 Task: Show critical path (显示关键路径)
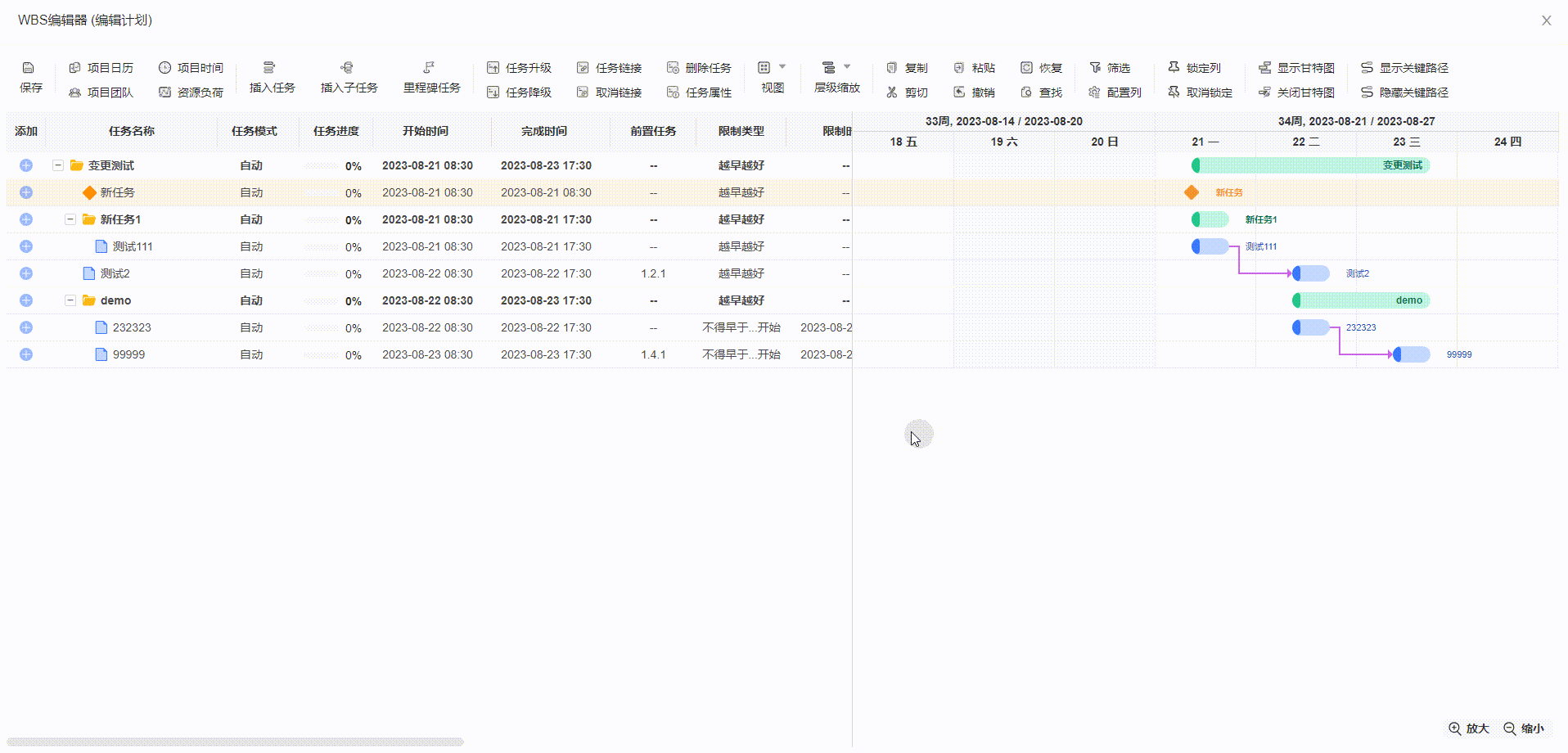tap(1404, 68)
